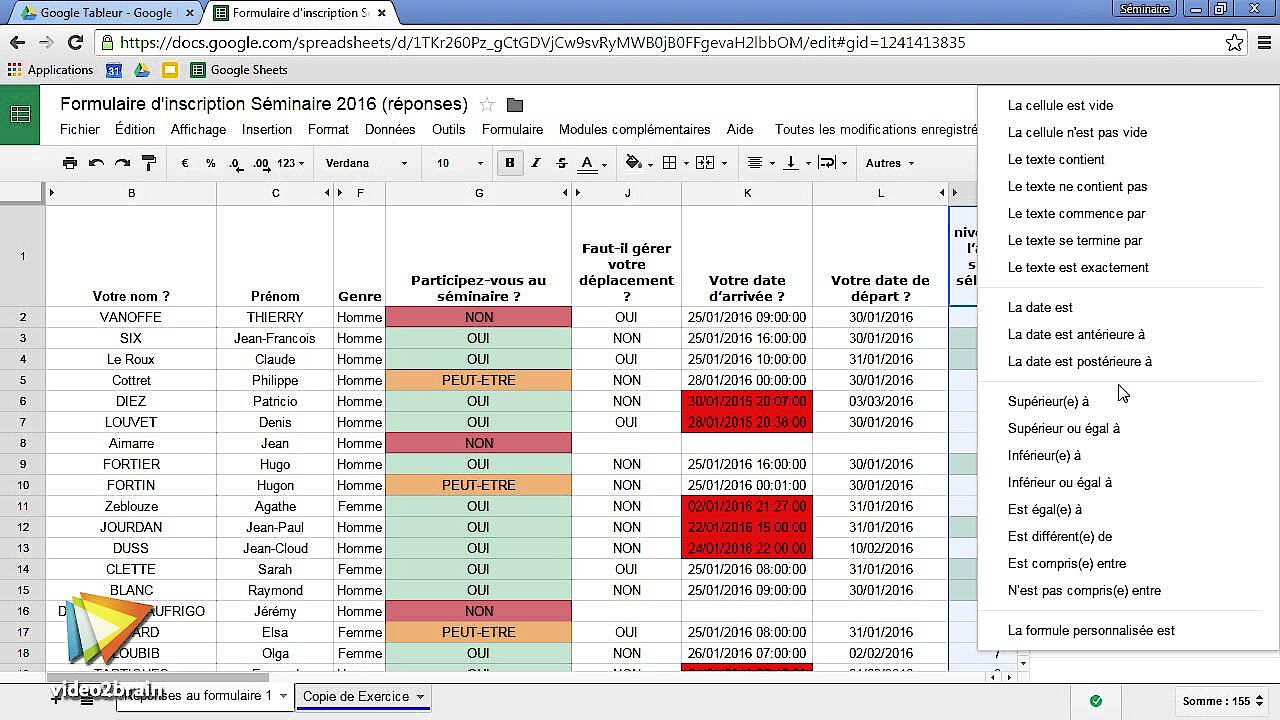Viewport: 1280px width, 720px height.
Task: Open the Somme : 155 summary dropdown
Action: pos(1223,701)
